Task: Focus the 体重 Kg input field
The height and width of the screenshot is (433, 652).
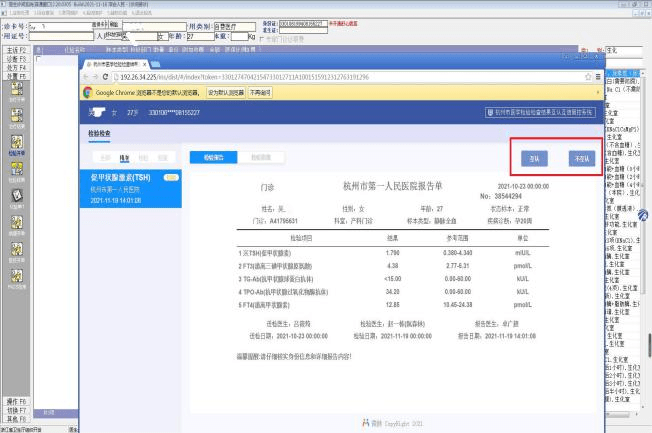Action: click(x=240, y=36)
